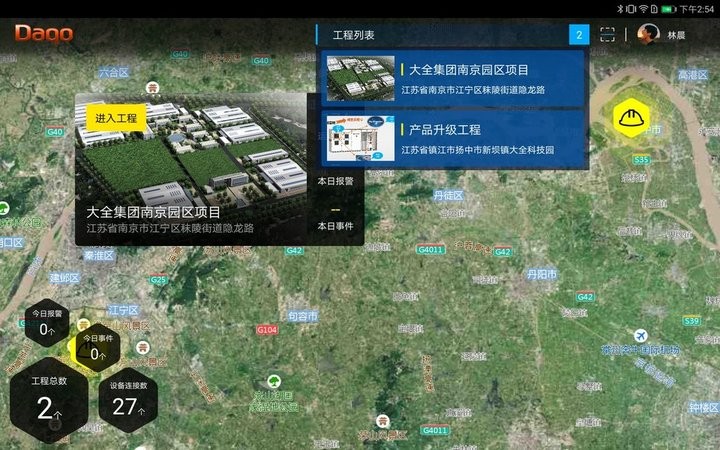This screenshot has height=450, width=720.
Task: Click the 高港区 map label
Action: [x=693, y=74]
